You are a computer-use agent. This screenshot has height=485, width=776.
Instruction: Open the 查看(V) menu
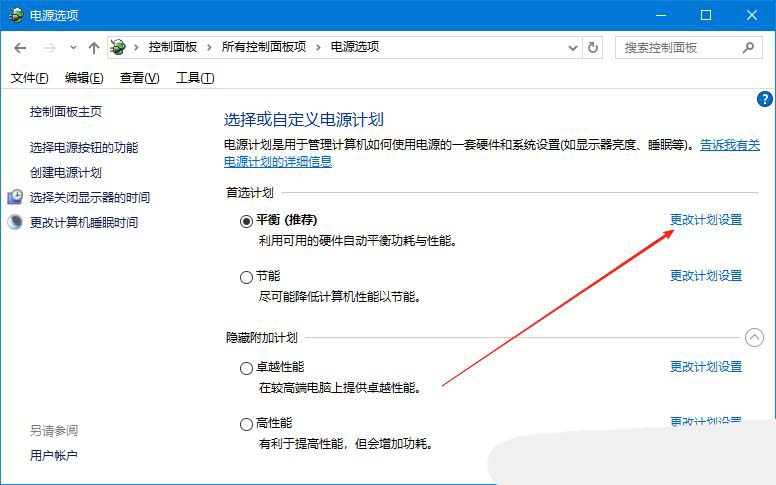point(140,78)
